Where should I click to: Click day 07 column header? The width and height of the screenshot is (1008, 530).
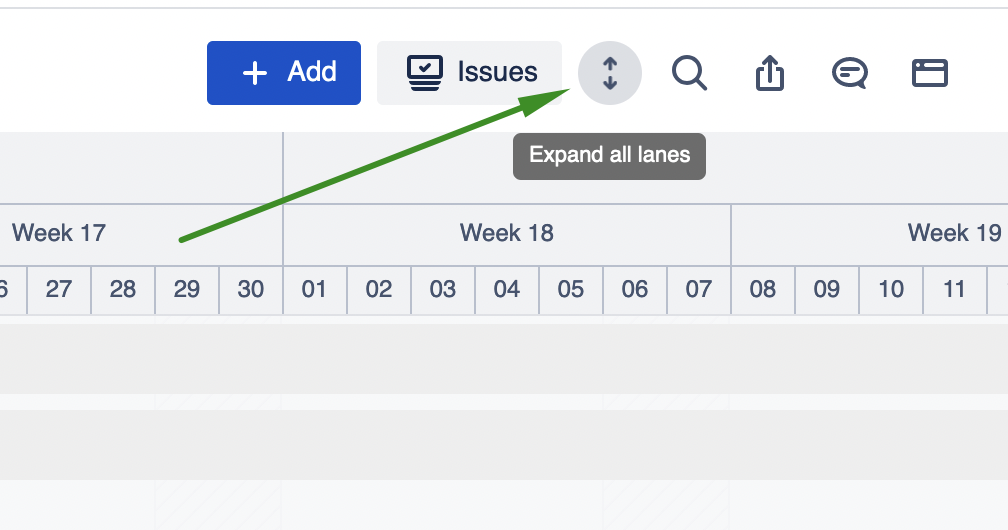click(x=699, y=290)
